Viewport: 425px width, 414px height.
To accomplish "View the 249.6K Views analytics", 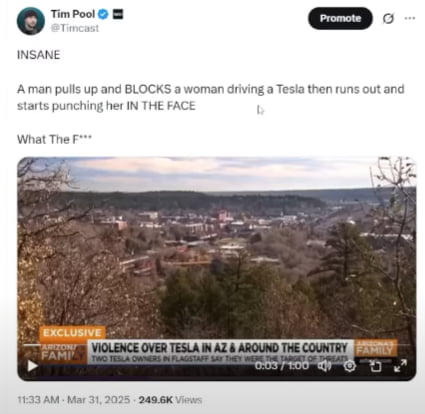I will pyautogui.click(x=170, y=399).
